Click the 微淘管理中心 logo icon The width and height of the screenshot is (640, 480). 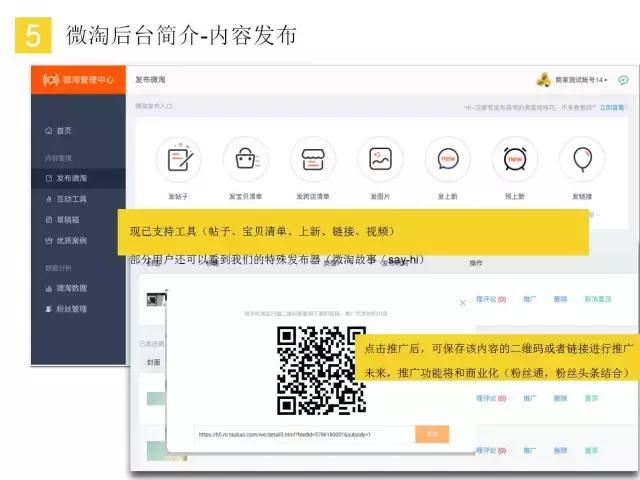tap(51, 80)
